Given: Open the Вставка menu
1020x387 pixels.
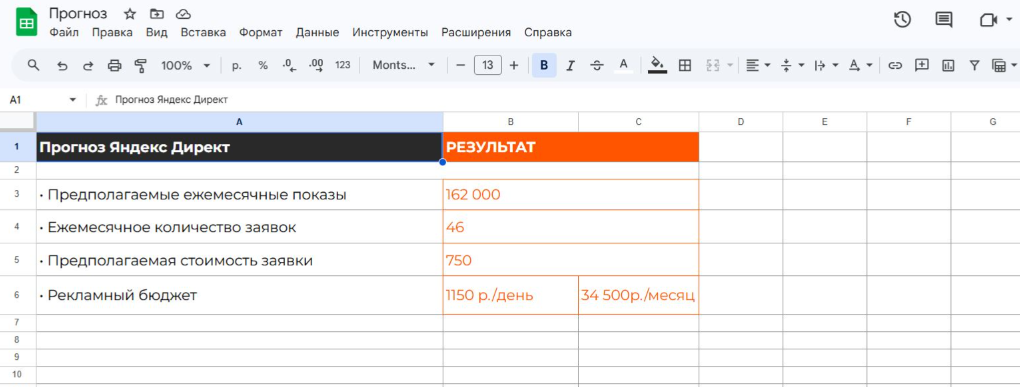Looking at the screenshot, I should tap(204, 33).
